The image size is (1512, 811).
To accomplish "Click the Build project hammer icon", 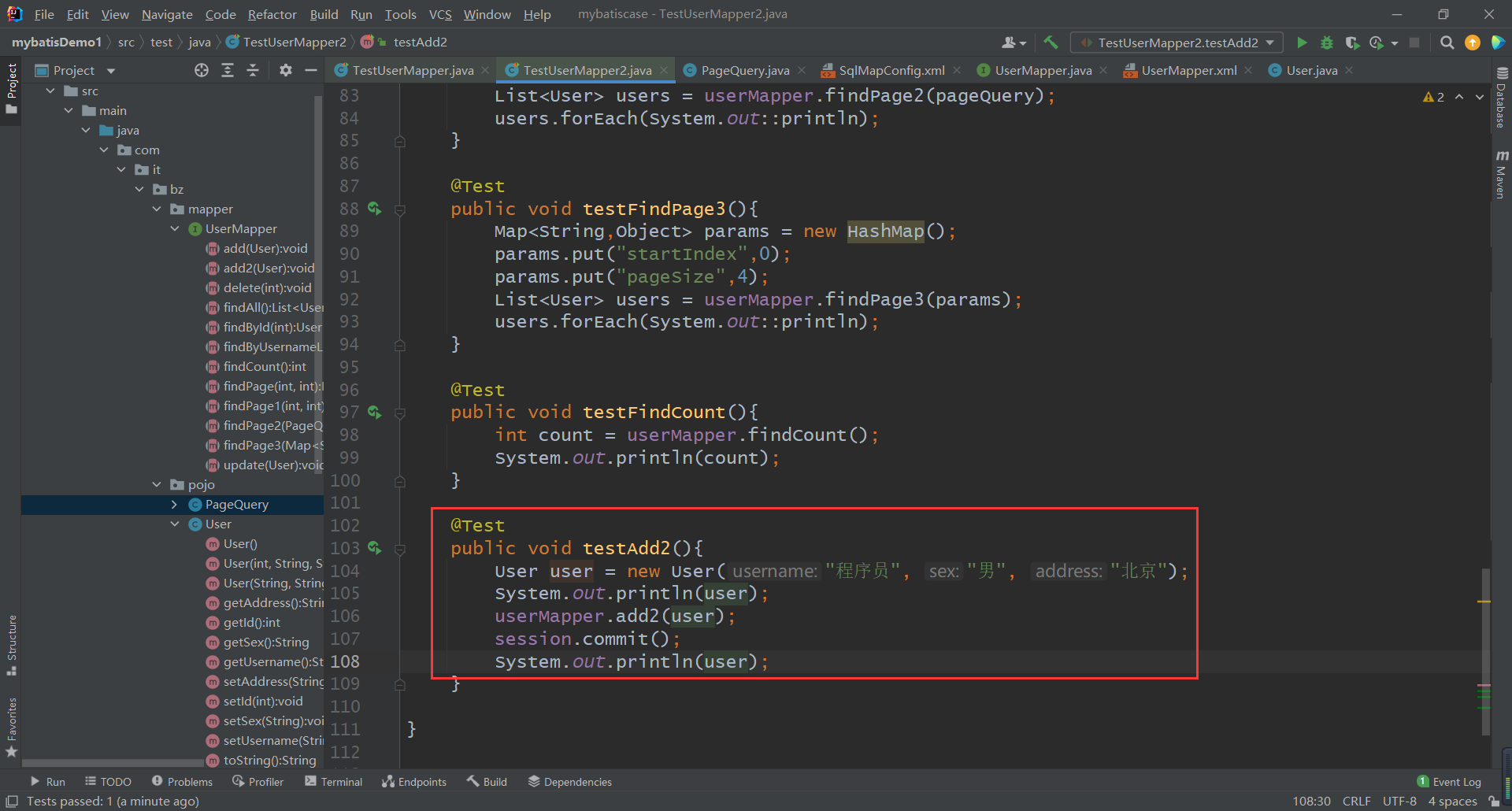I will tap(1051, 43).
